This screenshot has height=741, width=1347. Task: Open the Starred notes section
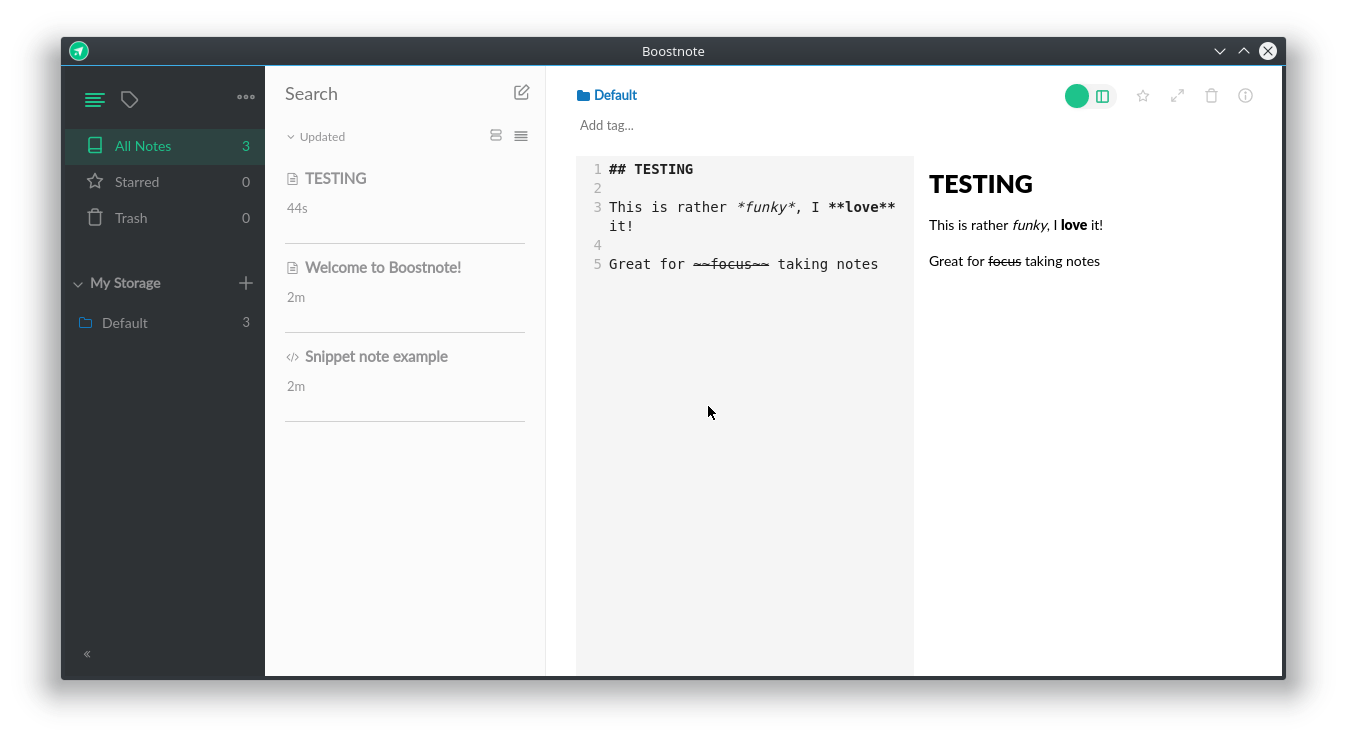click(x=165, y=182)
